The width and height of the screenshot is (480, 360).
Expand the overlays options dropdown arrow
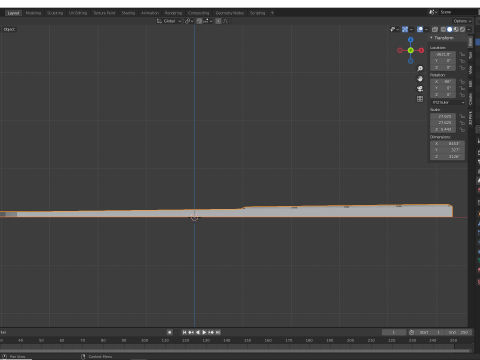pyautogui.click(x=426, y=29)
